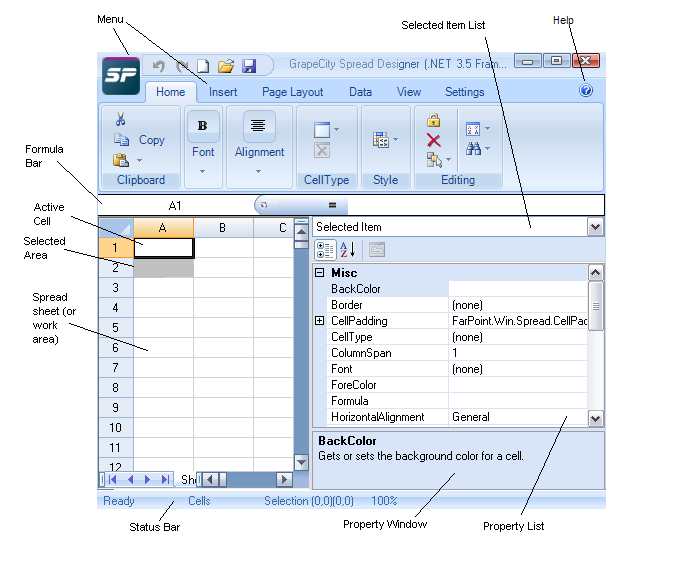Viewport: 678px width, 572px height.
Task: Click the Copy button
Action: click(140, 140)
